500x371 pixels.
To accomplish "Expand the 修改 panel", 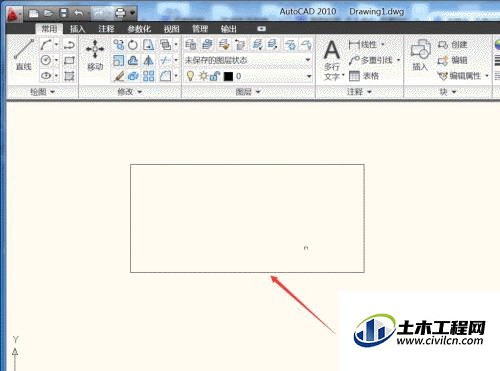I will pyautogui.click(x=130, y=92).
